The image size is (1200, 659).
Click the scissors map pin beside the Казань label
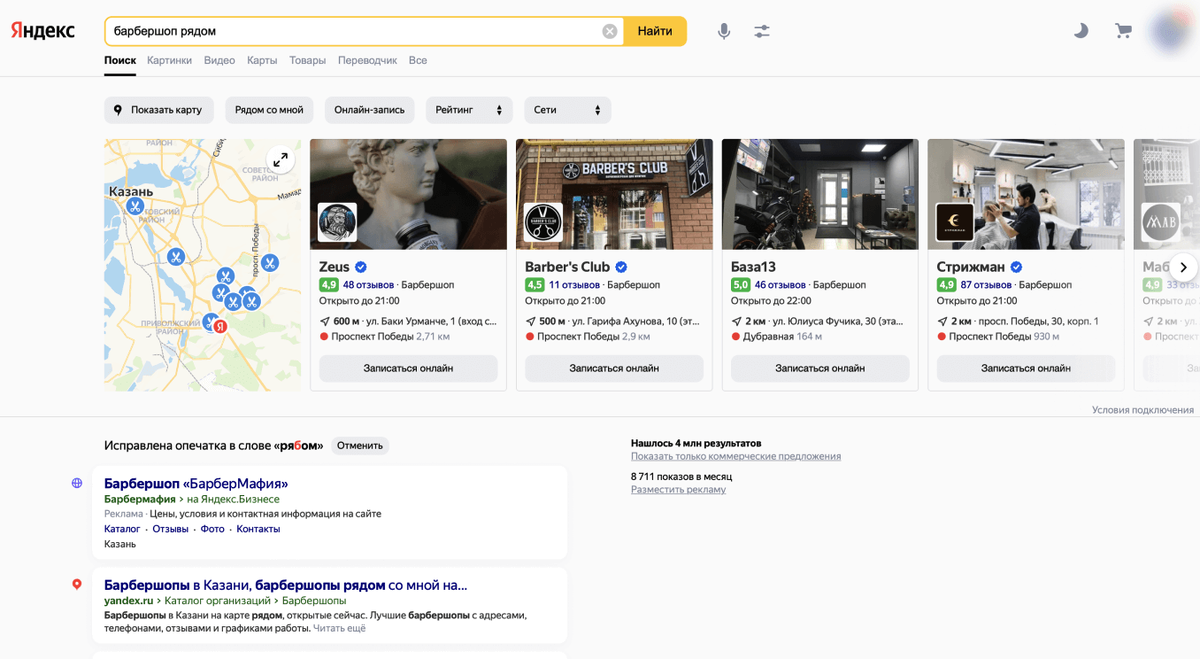tap(135, 206)
